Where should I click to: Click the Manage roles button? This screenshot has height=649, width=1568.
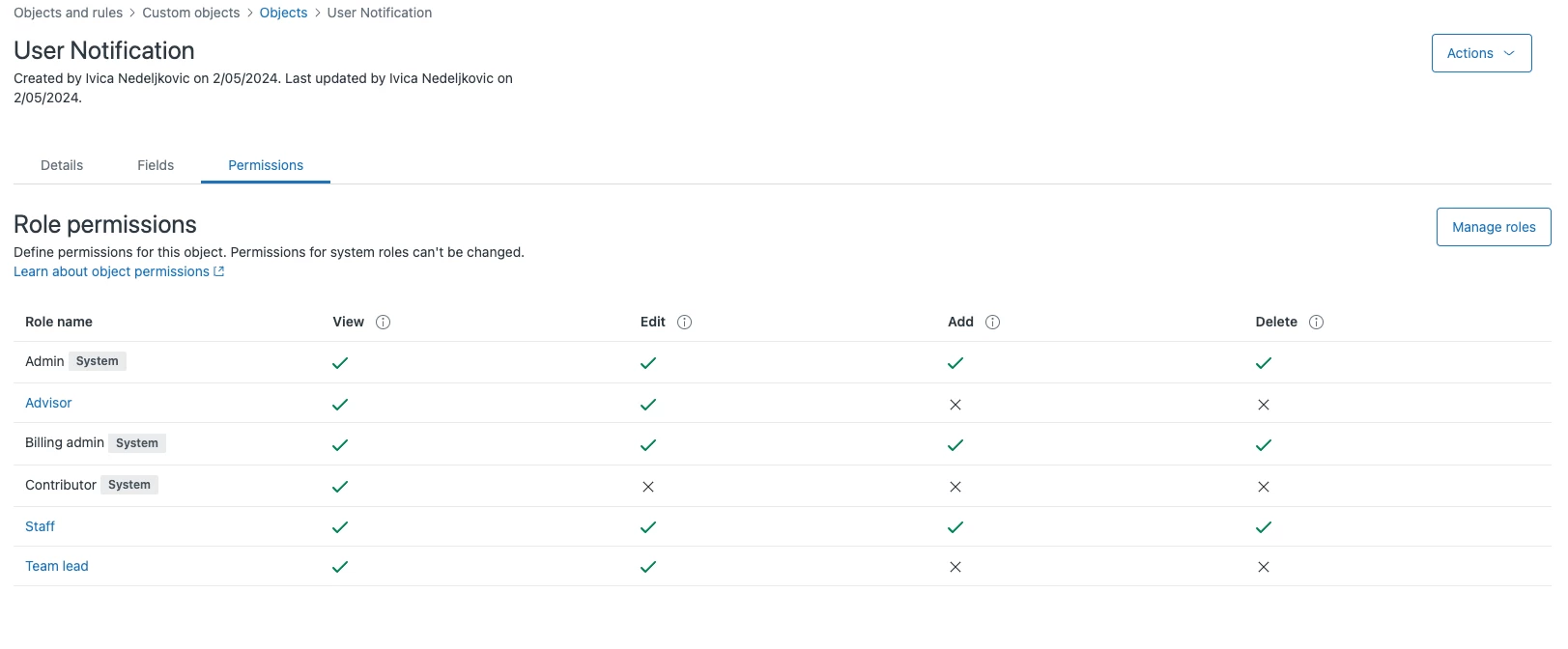[1494, 227]
